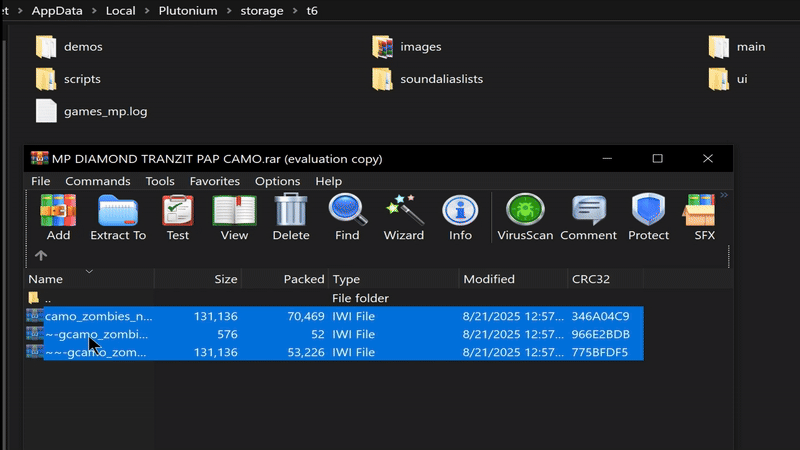This screenshot has height=450, width=800.
Task: Open the Options menu
Action: coord(278,181)
